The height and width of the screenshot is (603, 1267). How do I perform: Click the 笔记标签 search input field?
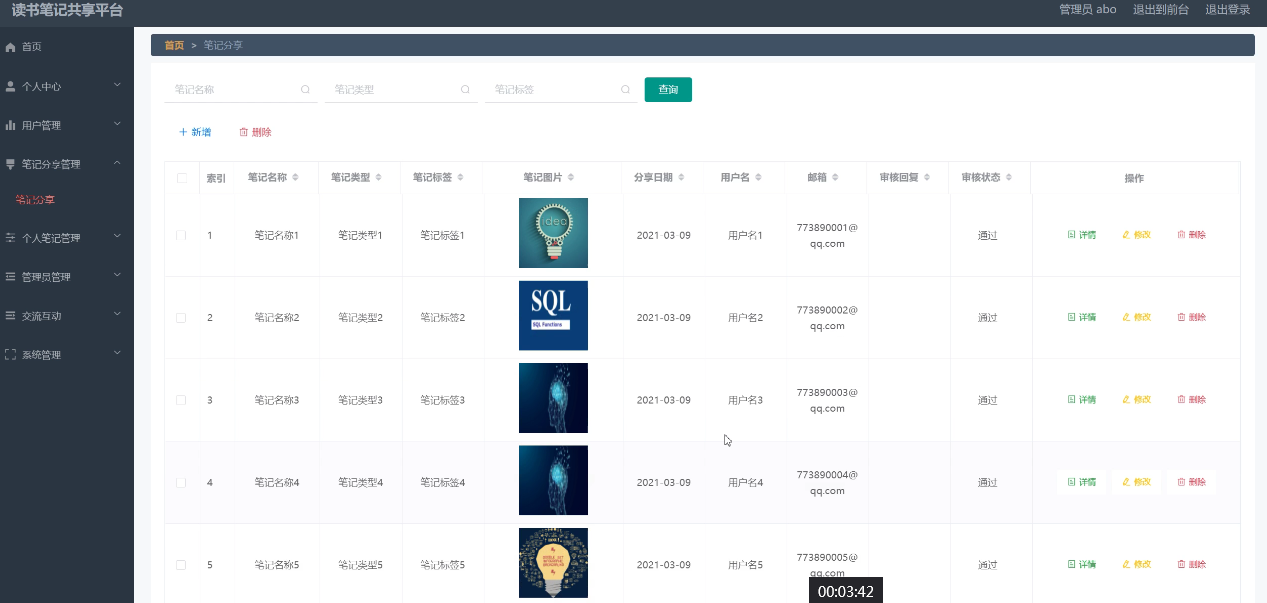pos(561,89)
